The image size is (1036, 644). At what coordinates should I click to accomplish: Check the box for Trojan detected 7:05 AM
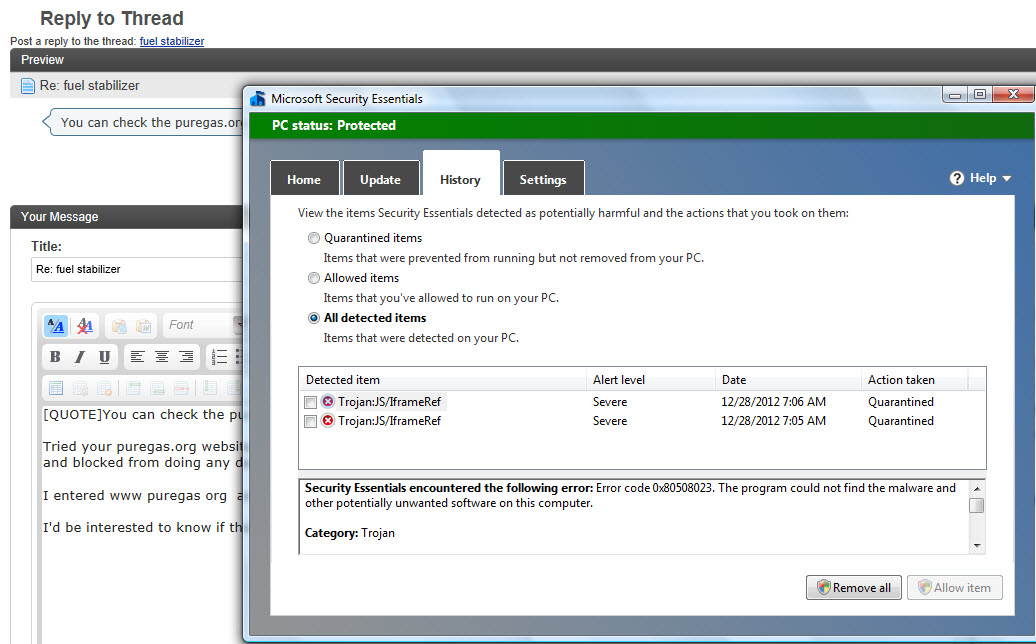tap(311, 421)
